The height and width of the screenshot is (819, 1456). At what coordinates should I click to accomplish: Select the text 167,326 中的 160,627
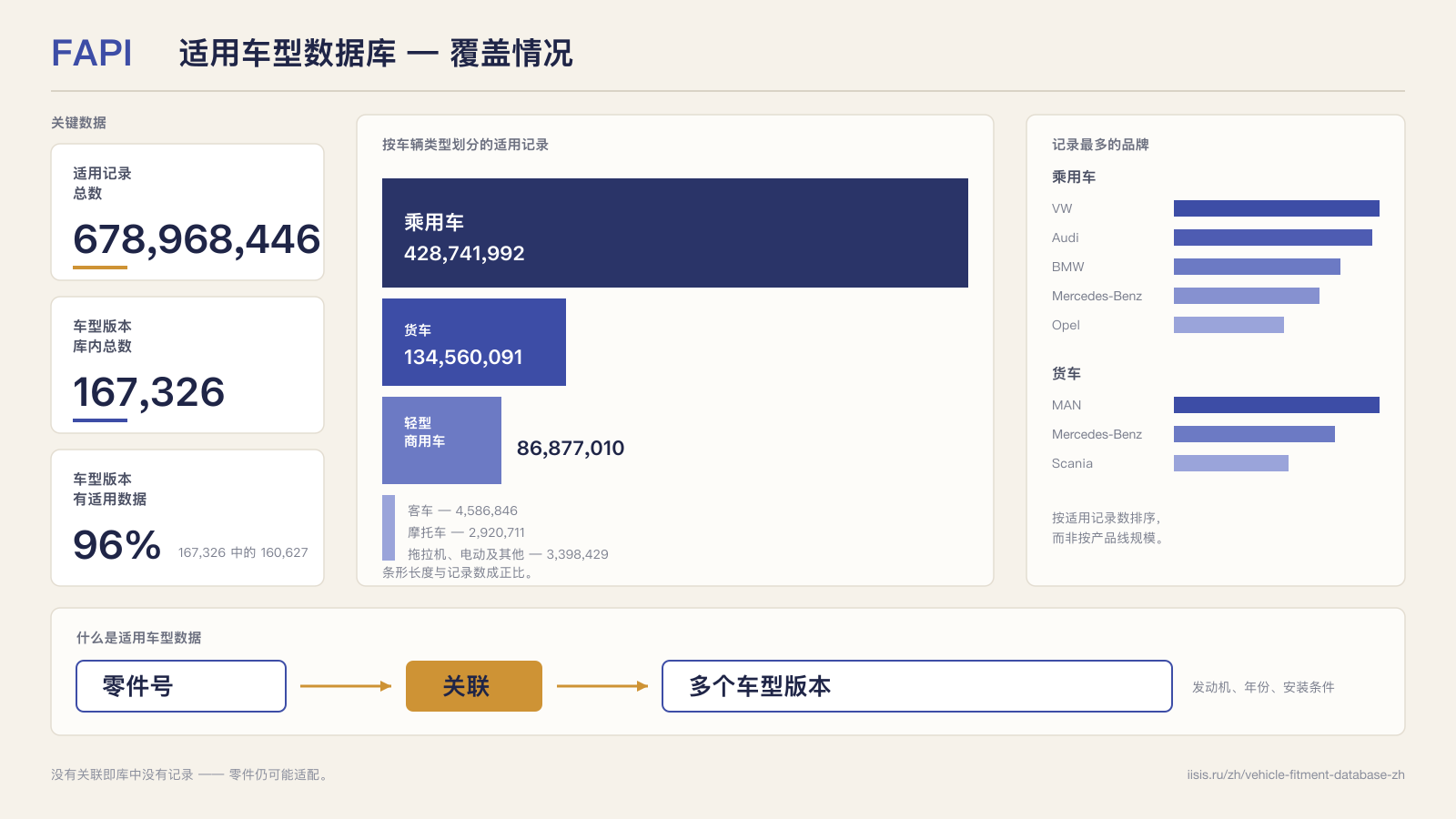point(243,552)
